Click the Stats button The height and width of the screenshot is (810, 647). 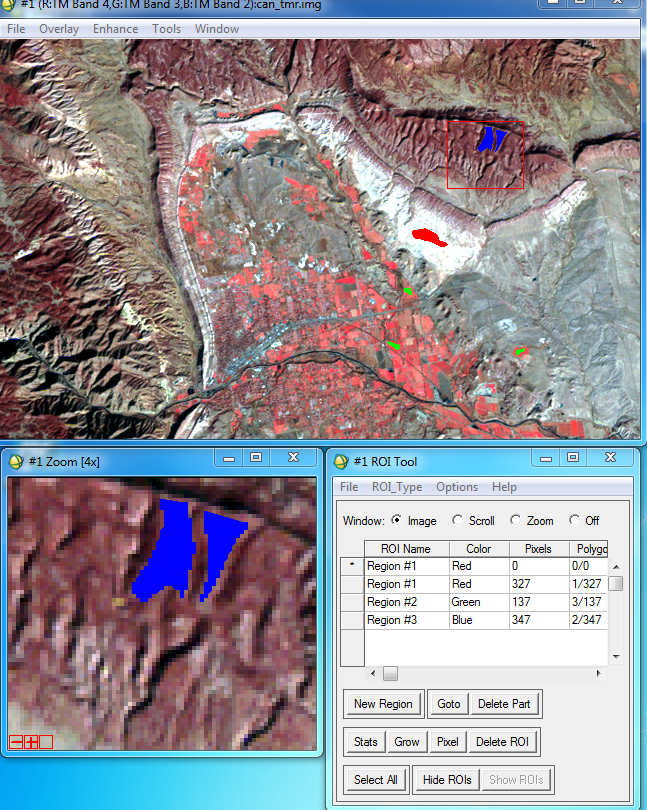365,742
